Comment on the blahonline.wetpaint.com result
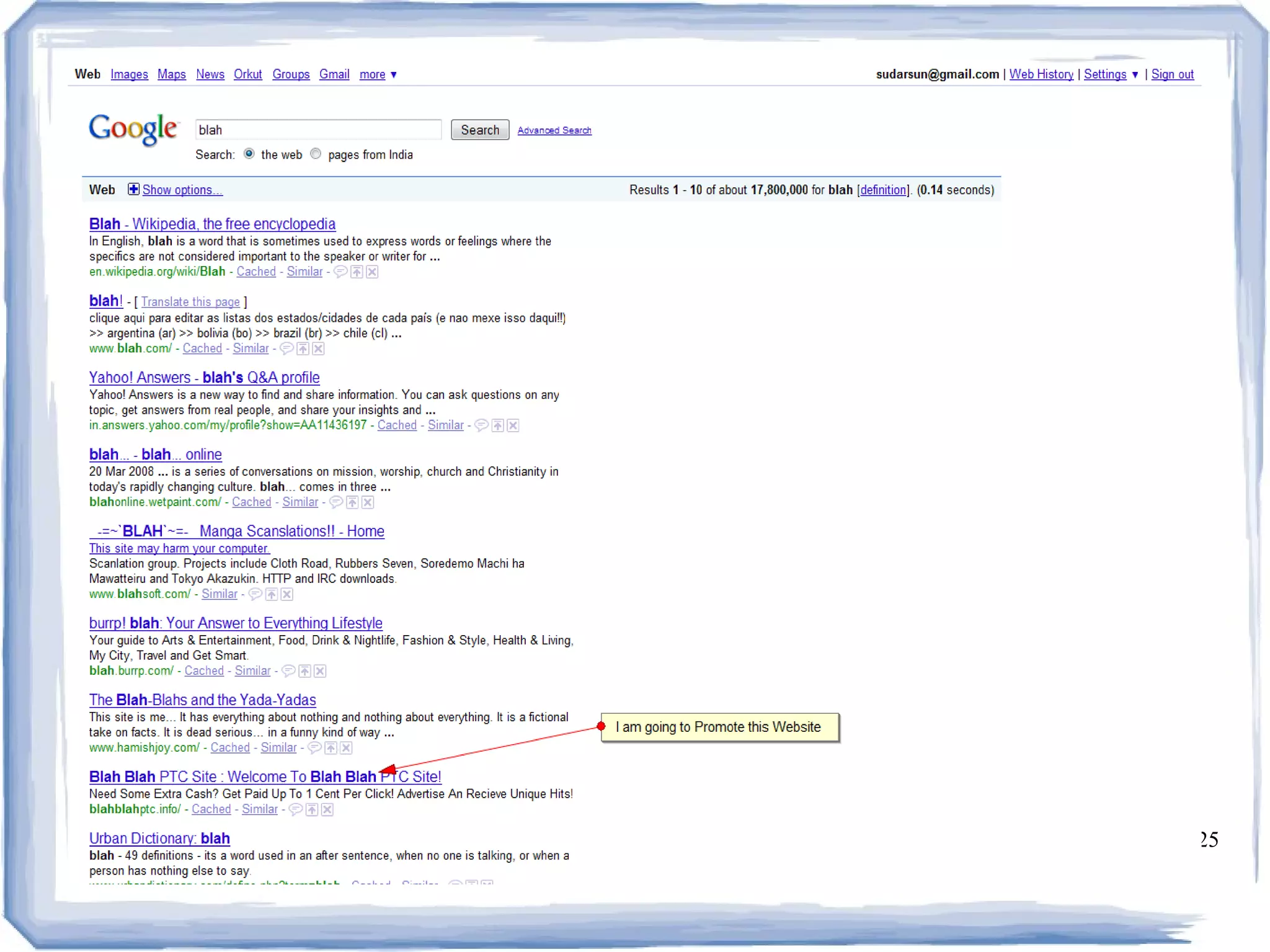This screenshot has height=952, width=1270. pyautogui.click(x=336, y=502)
